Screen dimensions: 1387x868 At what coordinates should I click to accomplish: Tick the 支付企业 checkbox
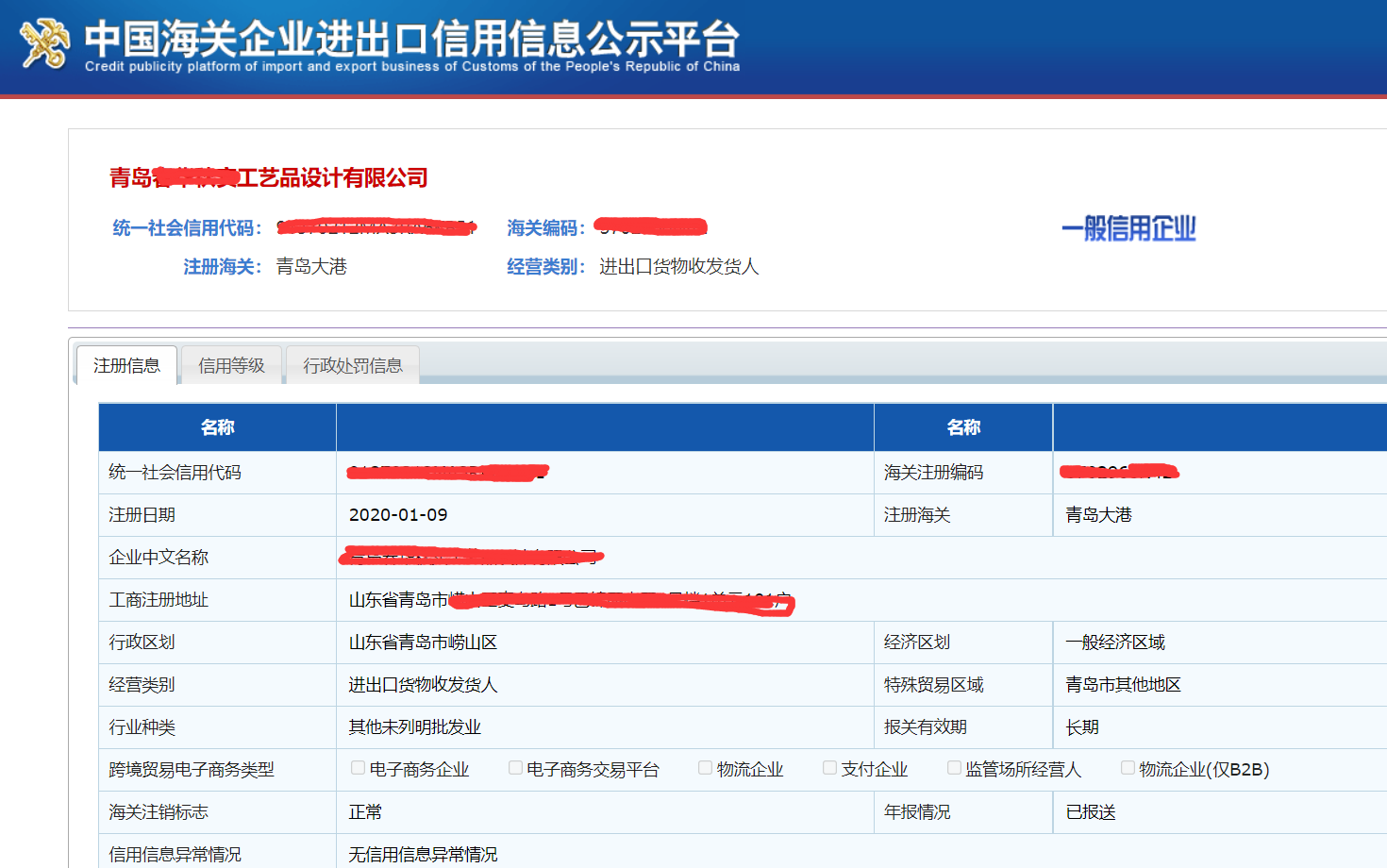click(x=829, y=768)
